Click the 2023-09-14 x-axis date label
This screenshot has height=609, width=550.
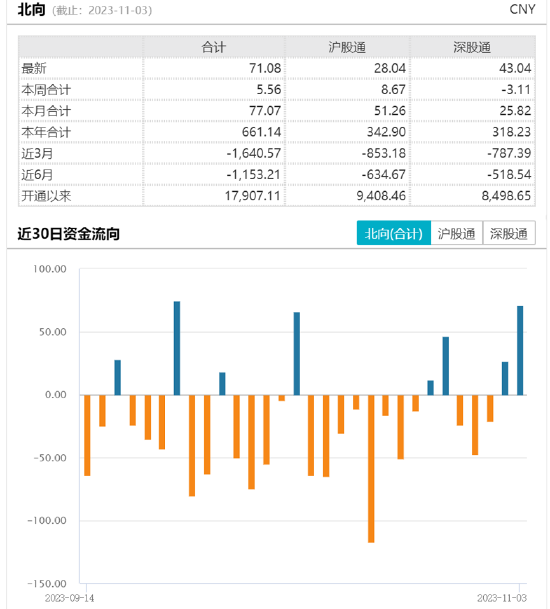coord(70,598)
